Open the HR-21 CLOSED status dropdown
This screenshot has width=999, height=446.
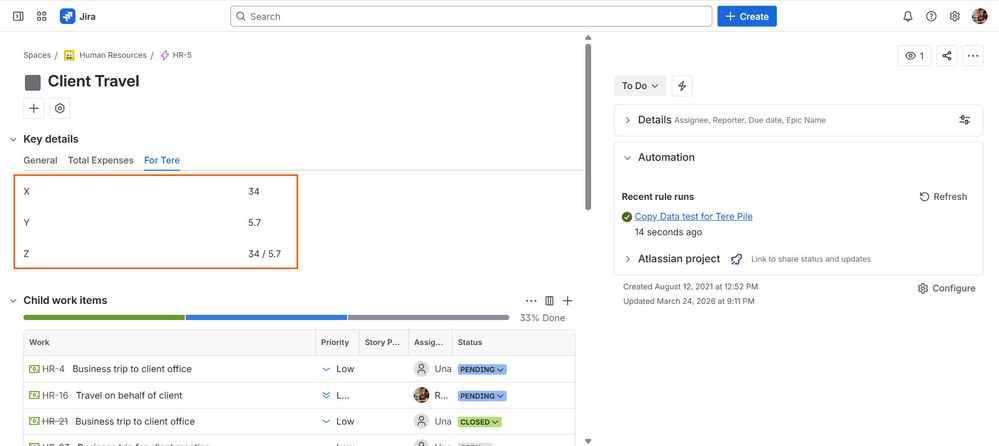click(x=480, y=422)
